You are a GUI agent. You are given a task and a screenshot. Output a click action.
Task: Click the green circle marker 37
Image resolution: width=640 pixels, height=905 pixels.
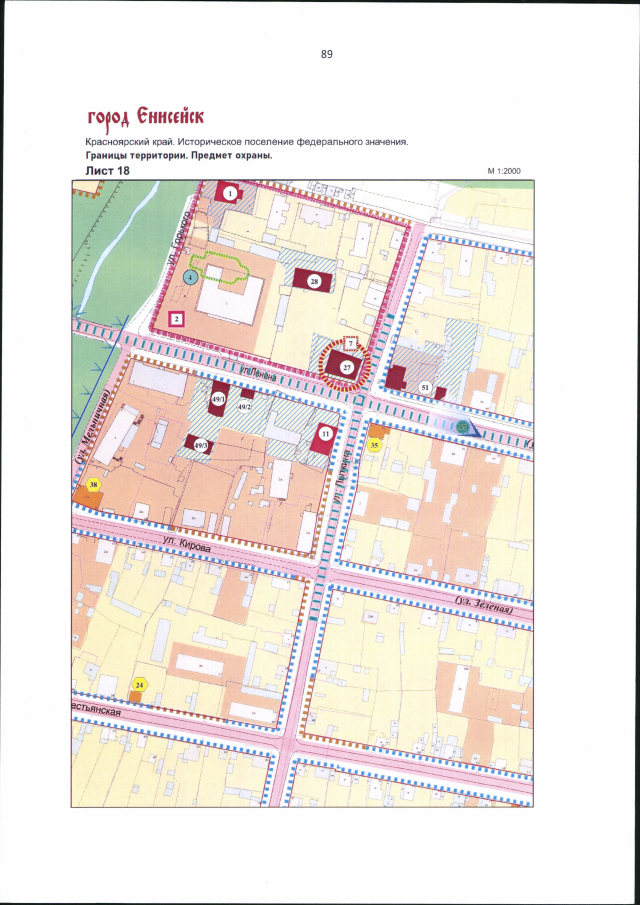[x=462, y=427]
